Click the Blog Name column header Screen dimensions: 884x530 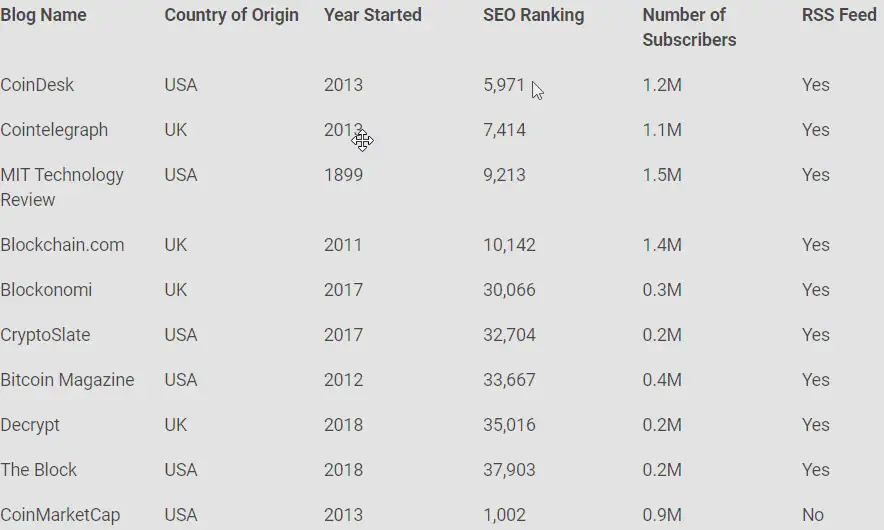click(43, 15)
